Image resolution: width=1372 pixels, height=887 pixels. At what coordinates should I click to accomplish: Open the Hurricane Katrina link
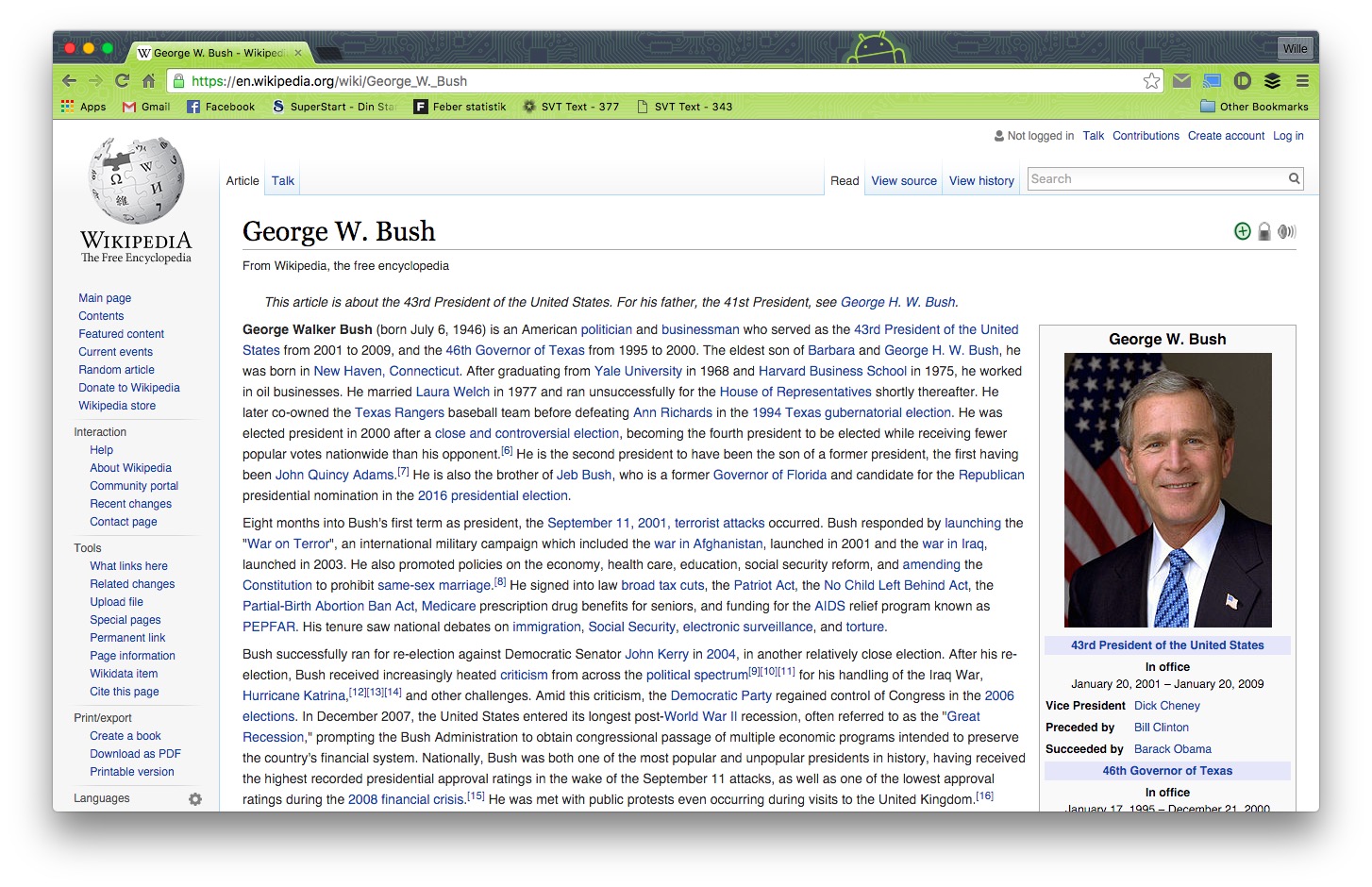point(293,695)
